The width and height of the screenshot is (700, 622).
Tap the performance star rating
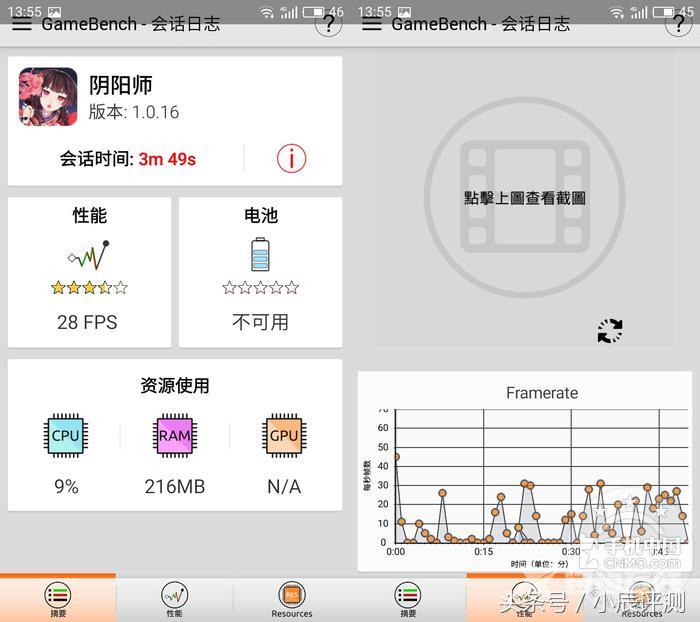(89, 288)
